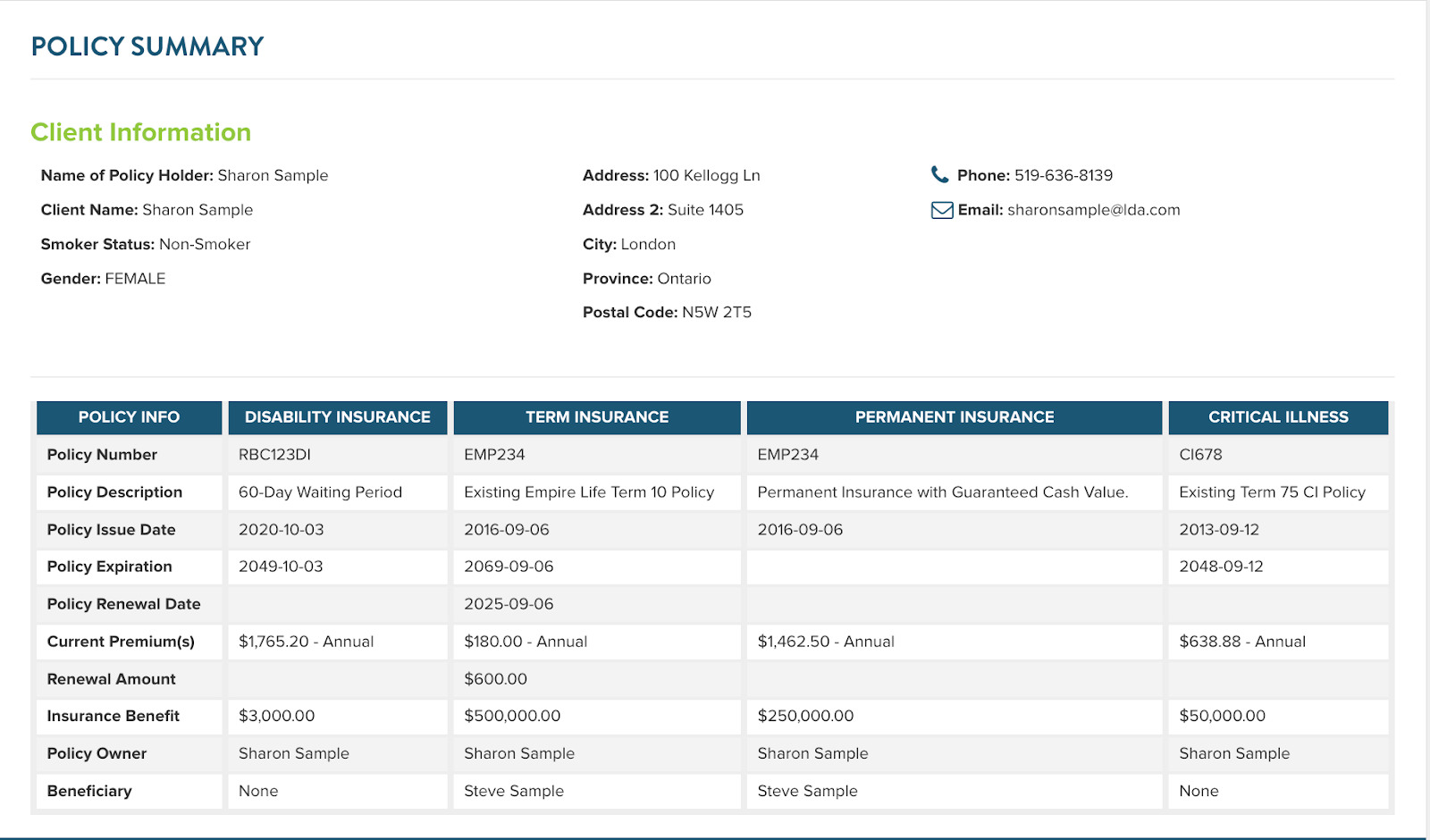Click the phone number 519-636-8139
Screen dimensions: 1430x840
pos(1063,175)
